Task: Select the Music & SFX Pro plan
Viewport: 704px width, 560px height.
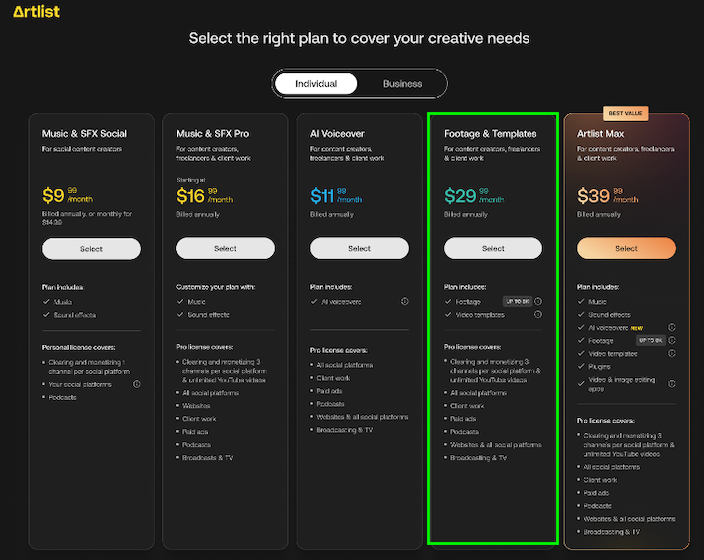Action: click(225, 248)
